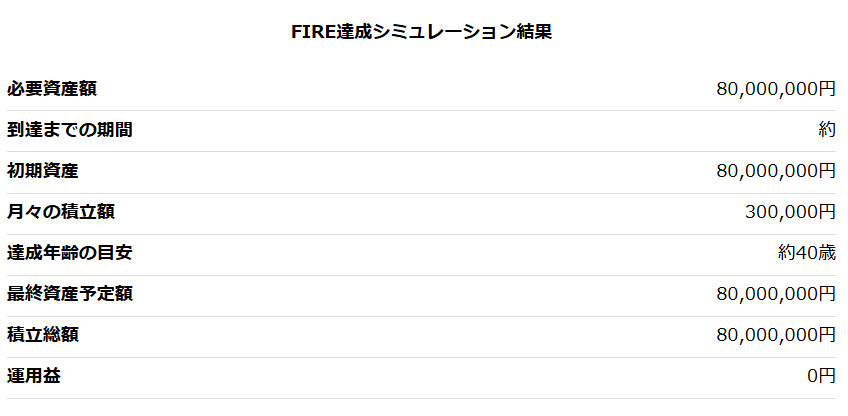This screenshot has width=848, height=416.
Task: Click the 約40歳 age value
Action: click(807, 253)
